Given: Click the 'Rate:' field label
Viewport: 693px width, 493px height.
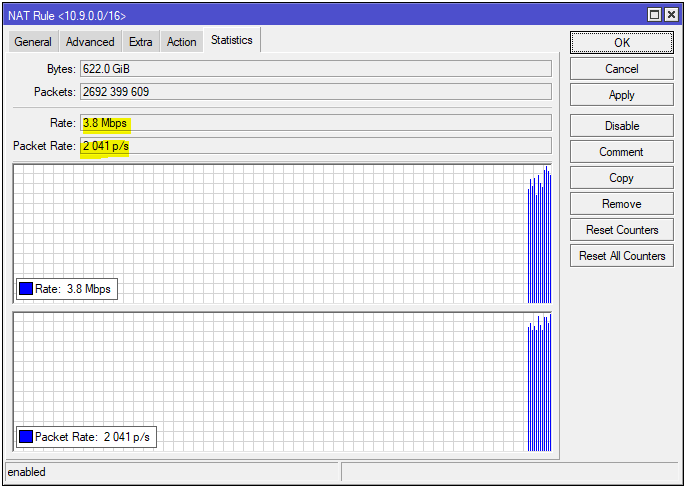Looking at the screenshot, I should click(x=63, y=123).
